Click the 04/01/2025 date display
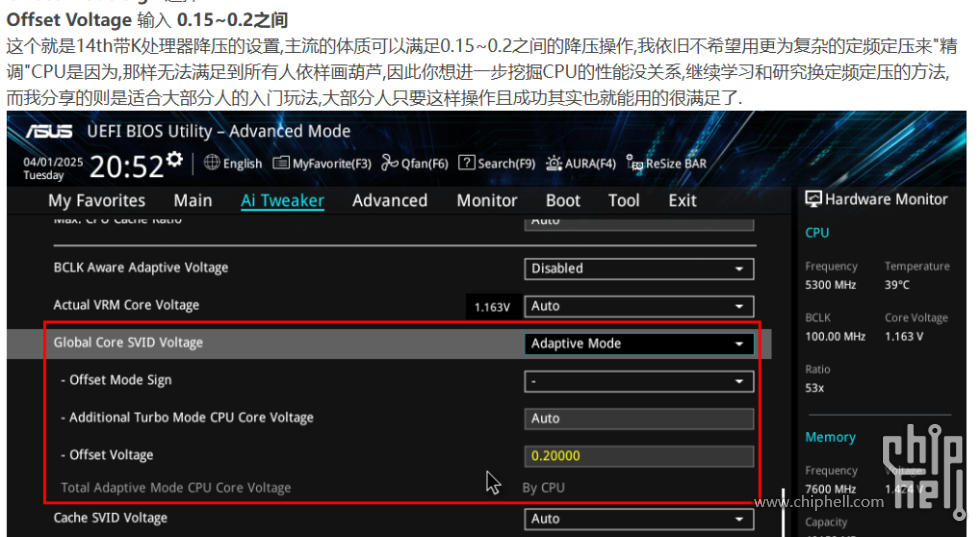Screen dimensions: 980x537 pos(53,162)
